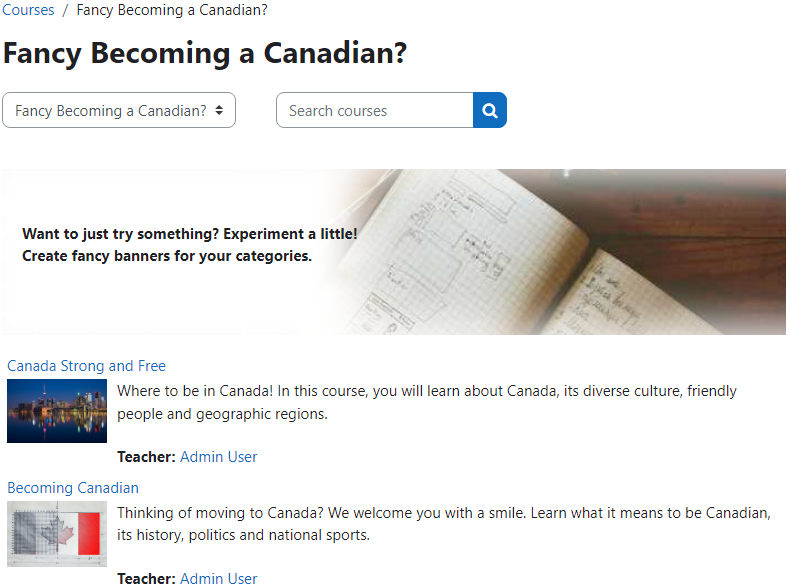Focus the Search courses text field
The image size is (790, 584).
(374, 111)
